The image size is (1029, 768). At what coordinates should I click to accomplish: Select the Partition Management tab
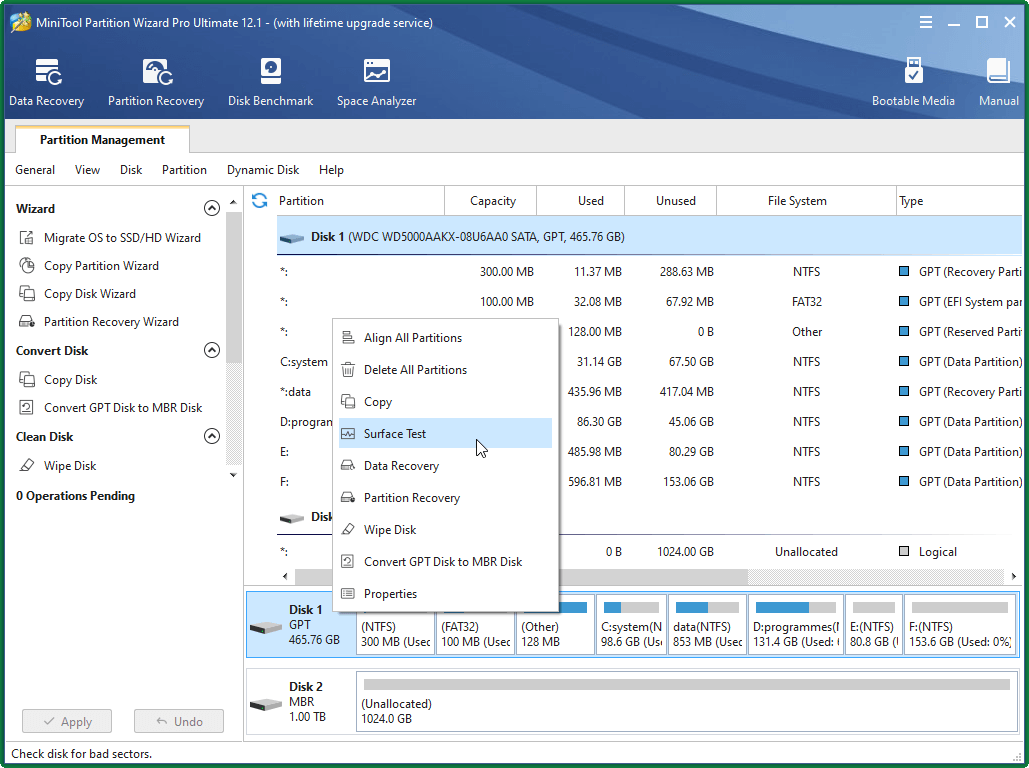pos(102,140)
